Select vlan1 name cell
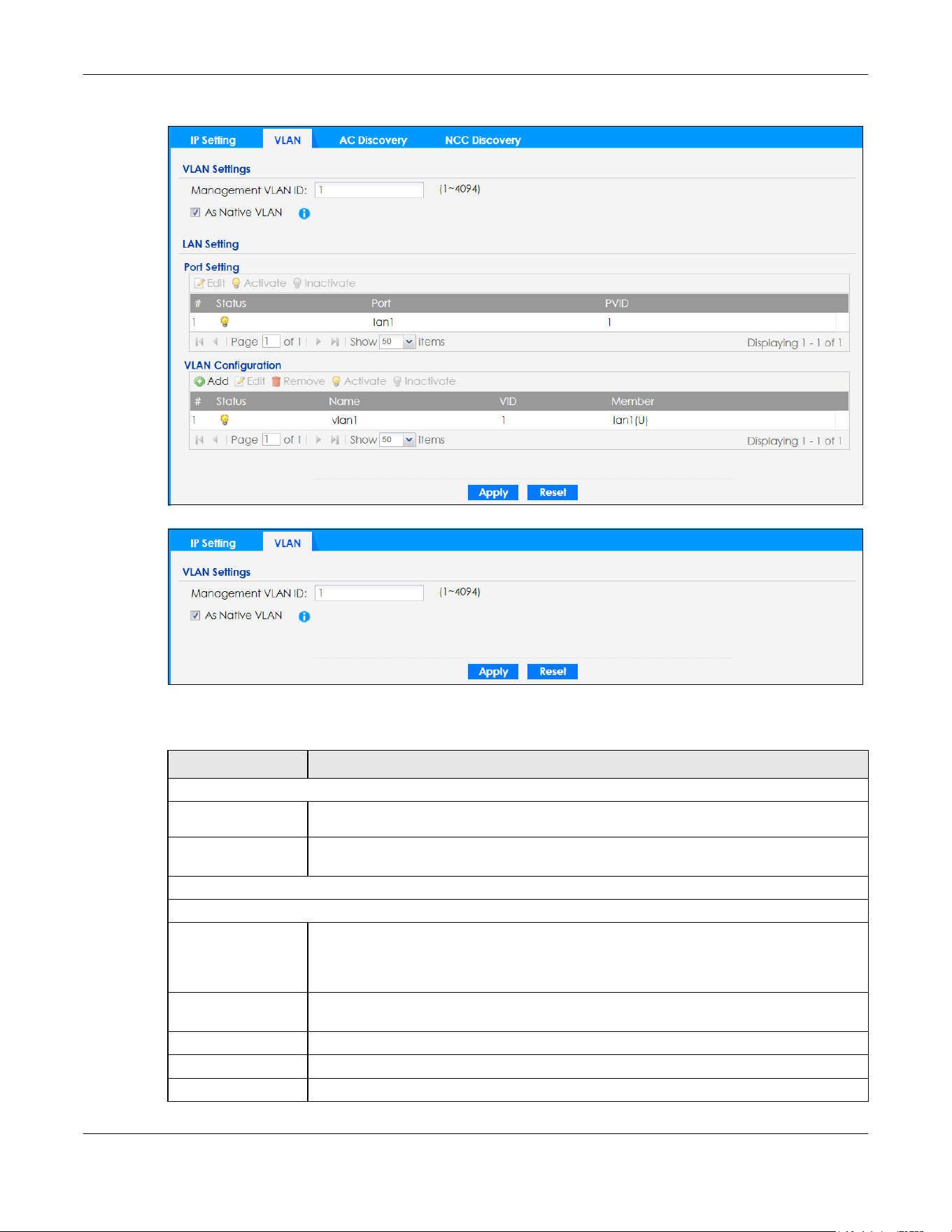The width and height of the screenshot is (952, 1232). coord(344,420)
